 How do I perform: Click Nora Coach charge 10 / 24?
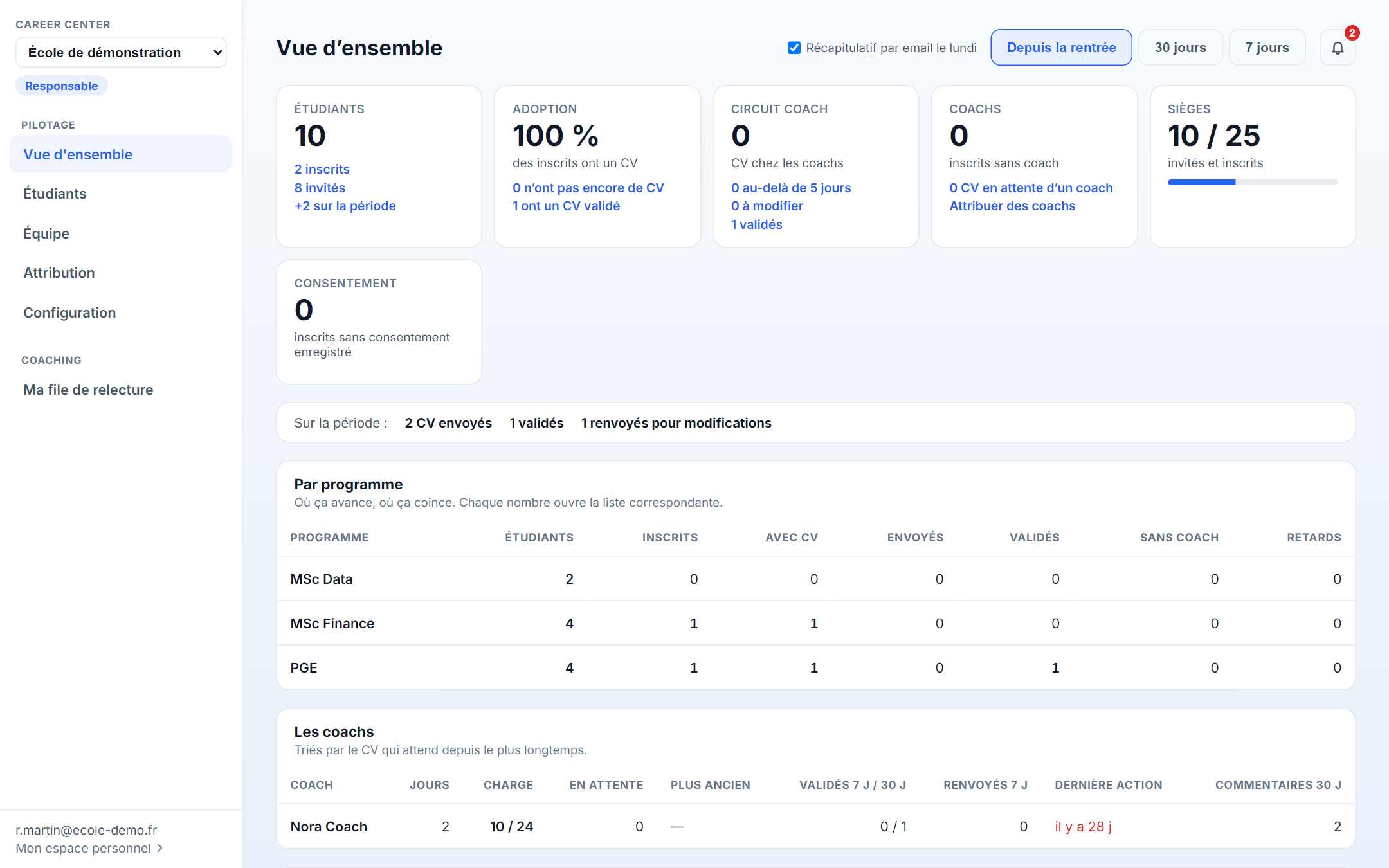coord(511,826)
